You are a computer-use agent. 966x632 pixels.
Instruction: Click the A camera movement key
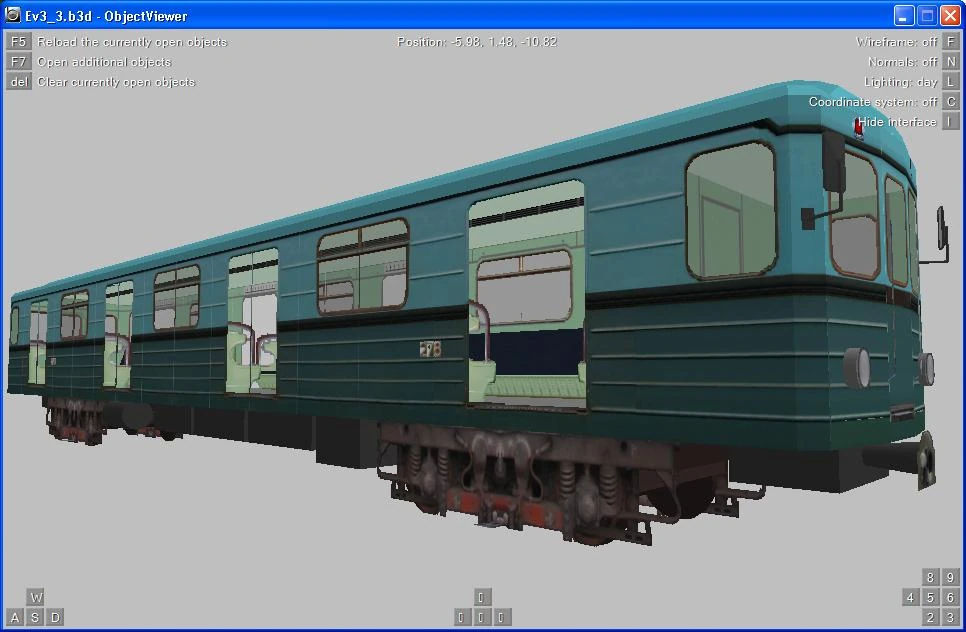(x=15, y=617)
